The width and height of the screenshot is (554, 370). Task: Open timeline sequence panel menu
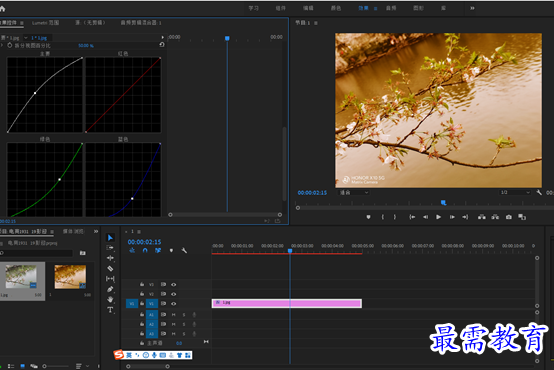(x=139, y=232)
